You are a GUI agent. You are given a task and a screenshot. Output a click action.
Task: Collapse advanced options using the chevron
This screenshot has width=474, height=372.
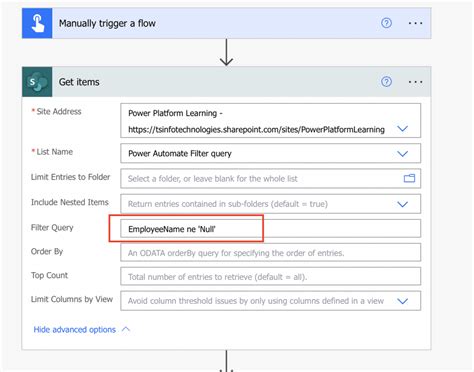126,329
